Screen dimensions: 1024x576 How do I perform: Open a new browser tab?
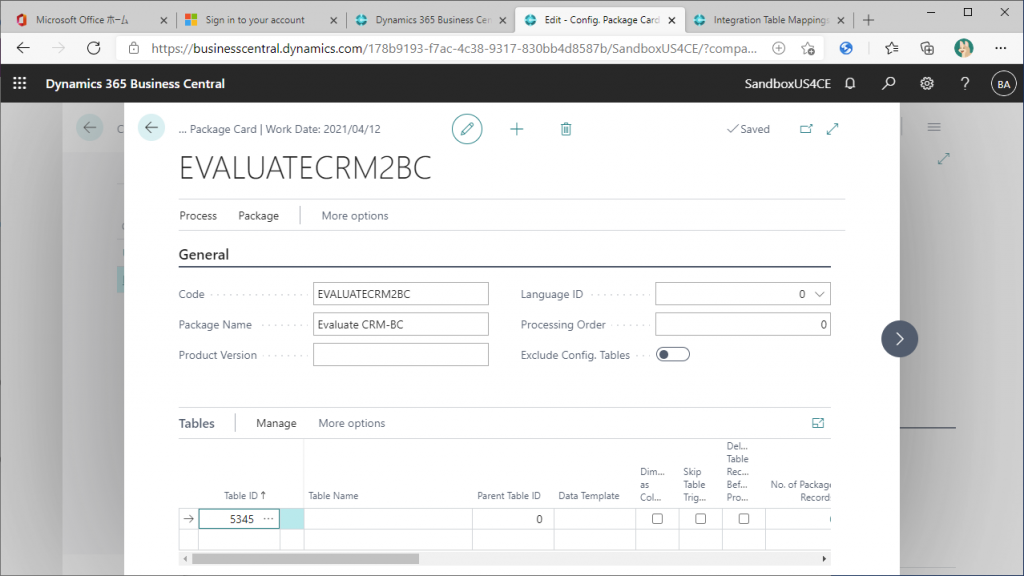pyautogui.click(x=868, y=20)
